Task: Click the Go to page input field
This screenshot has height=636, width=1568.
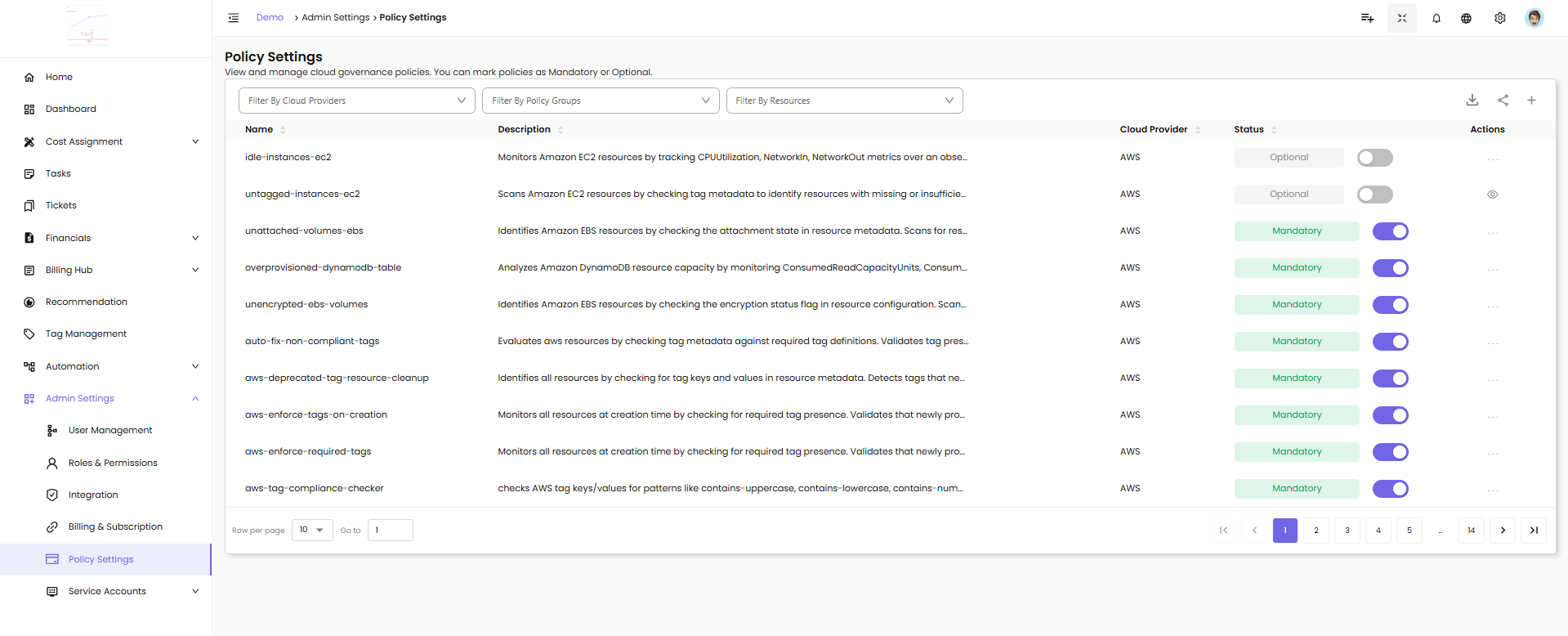Action: click(x=391, y=531)
